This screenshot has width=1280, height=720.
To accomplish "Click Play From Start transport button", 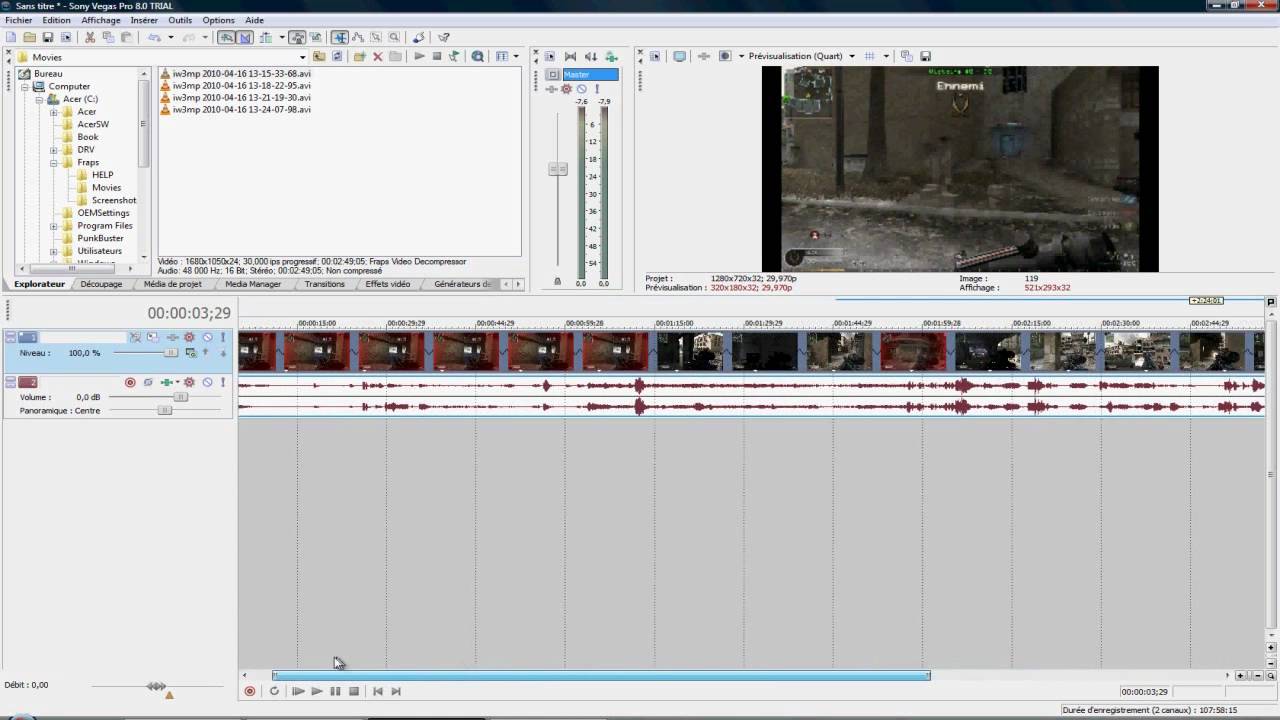I will click(x=298, y=691).
